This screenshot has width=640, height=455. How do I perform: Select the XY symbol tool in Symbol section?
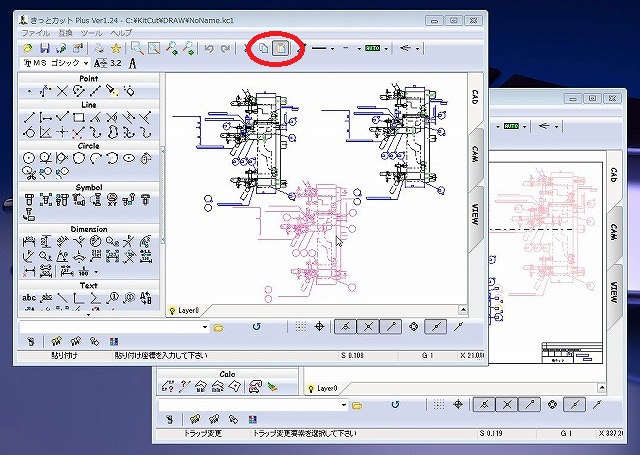[112, 200]
